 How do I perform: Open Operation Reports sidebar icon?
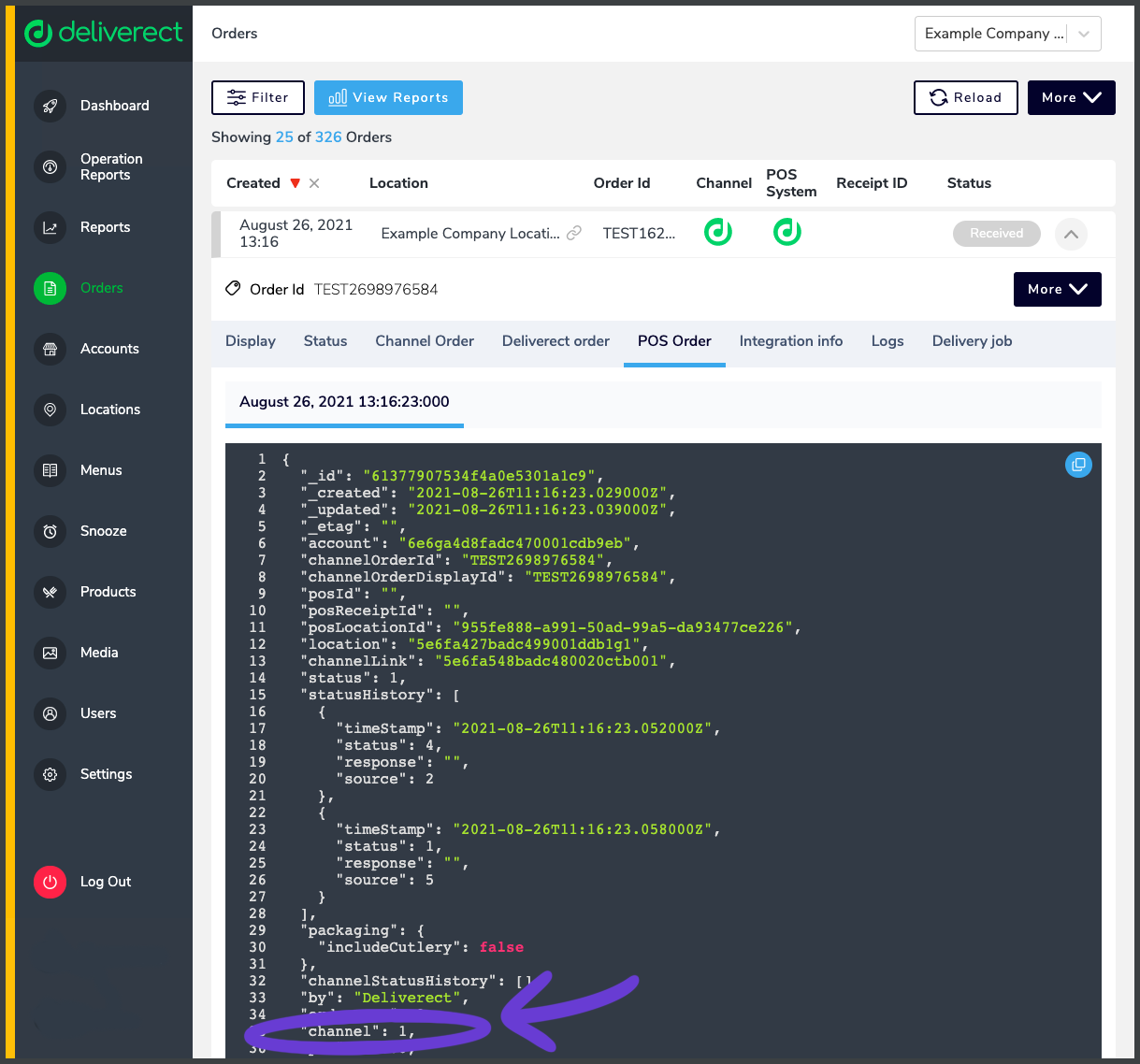pyautogui.click(x=51, y=166)
